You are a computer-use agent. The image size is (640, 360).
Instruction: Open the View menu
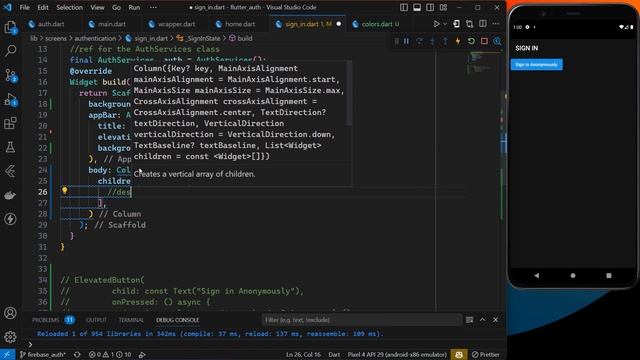(97, 7)
